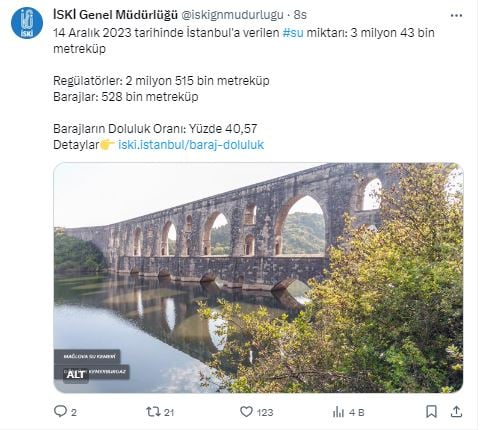Bookmark this tweet

coord(431,412)
